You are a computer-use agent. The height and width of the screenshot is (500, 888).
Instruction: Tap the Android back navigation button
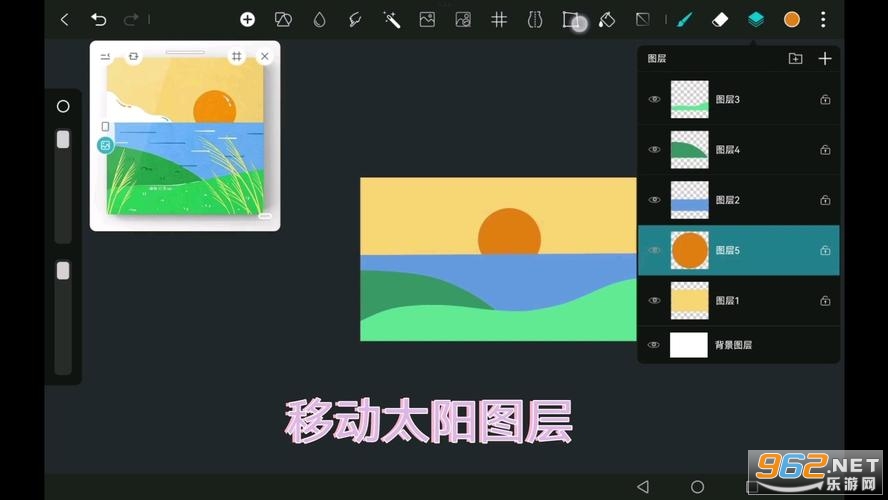click(x=643, y=486)
